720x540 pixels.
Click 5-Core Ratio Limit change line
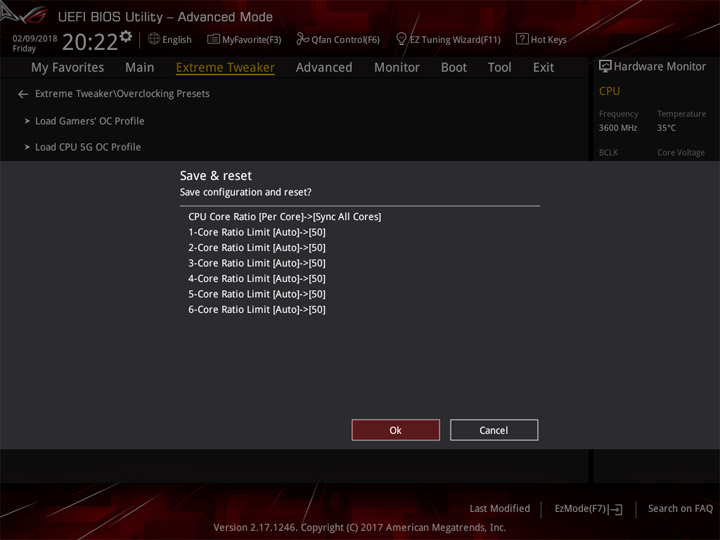(257, 294)
